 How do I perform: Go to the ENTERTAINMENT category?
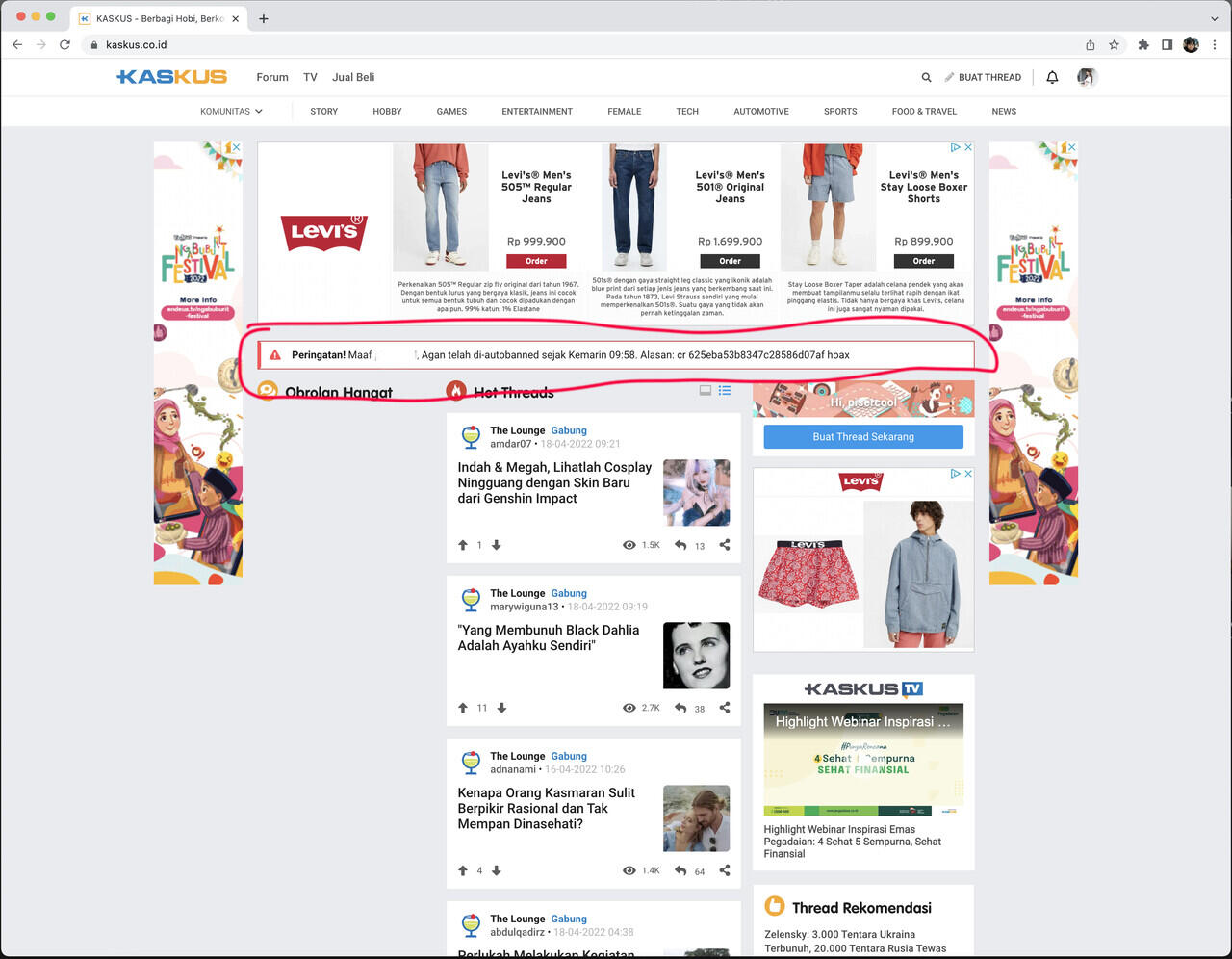click(x=537, y=112)
